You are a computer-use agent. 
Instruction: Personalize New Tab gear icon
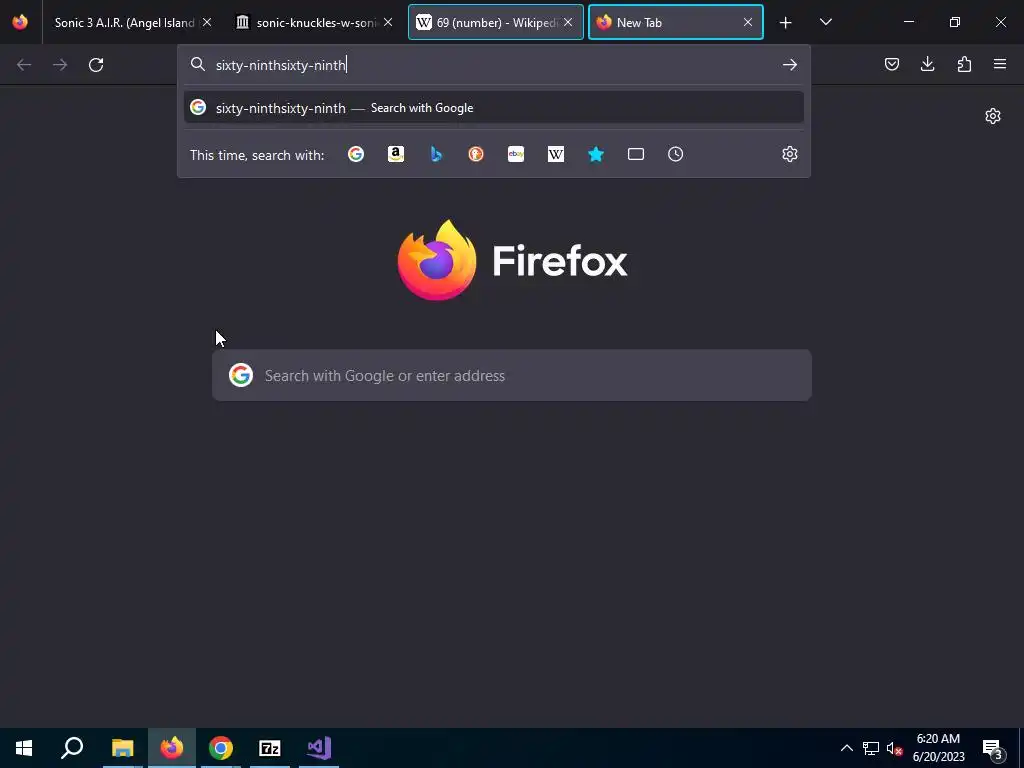click(993, 116)
